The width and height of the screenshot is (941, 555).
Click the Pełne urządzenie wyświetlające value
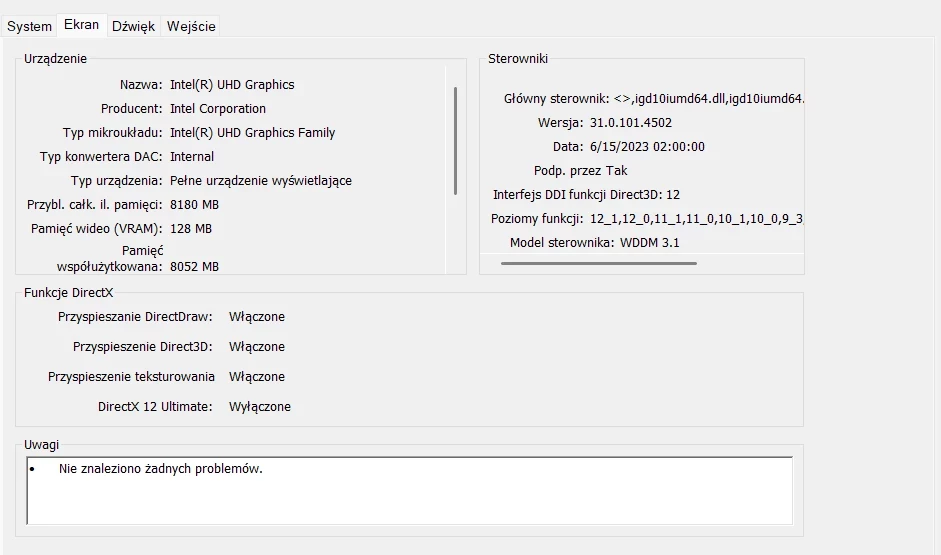tap(261, 181)
